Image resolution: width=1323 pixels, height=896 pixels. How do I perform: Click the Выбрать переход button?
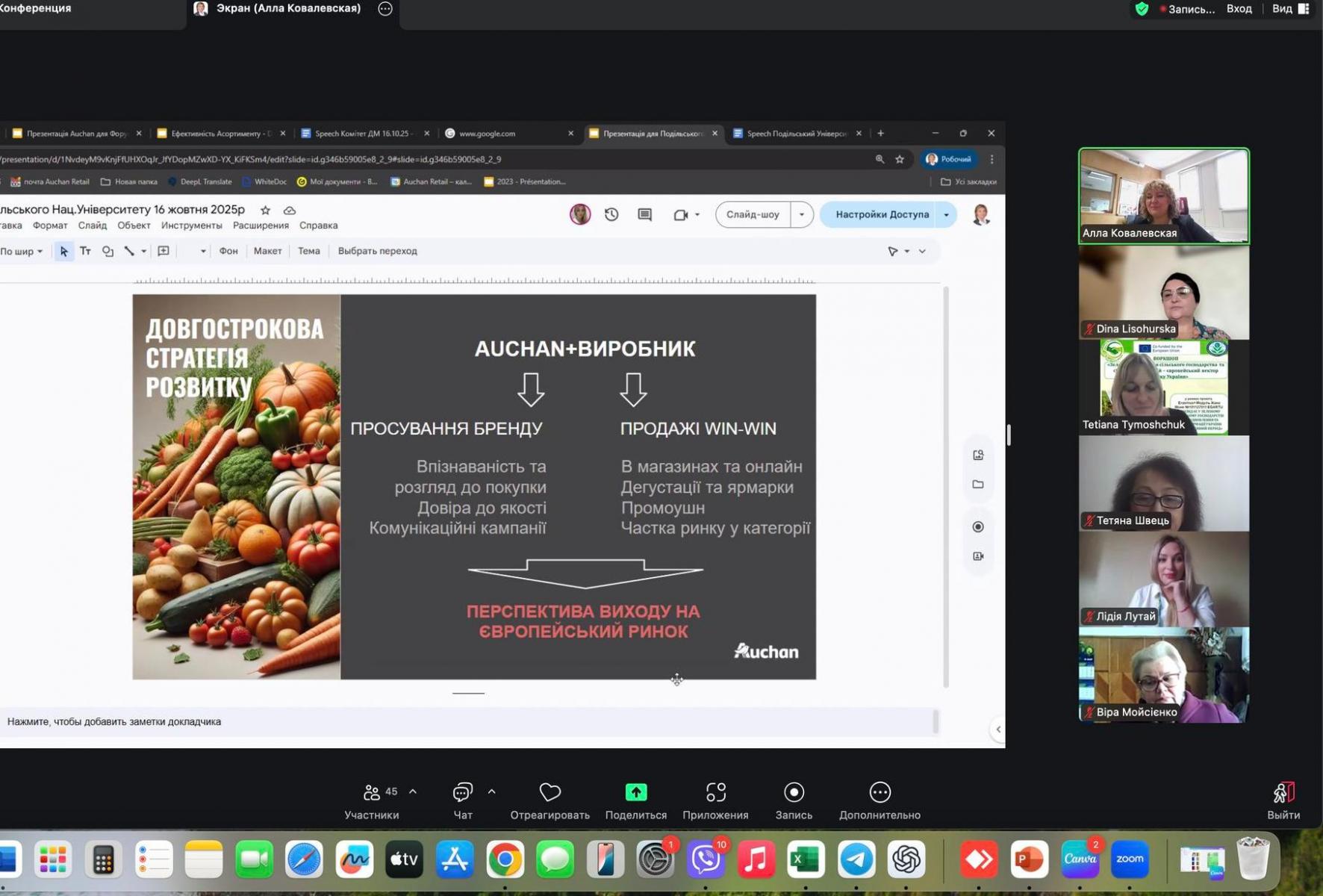click(x=377, y=251)
